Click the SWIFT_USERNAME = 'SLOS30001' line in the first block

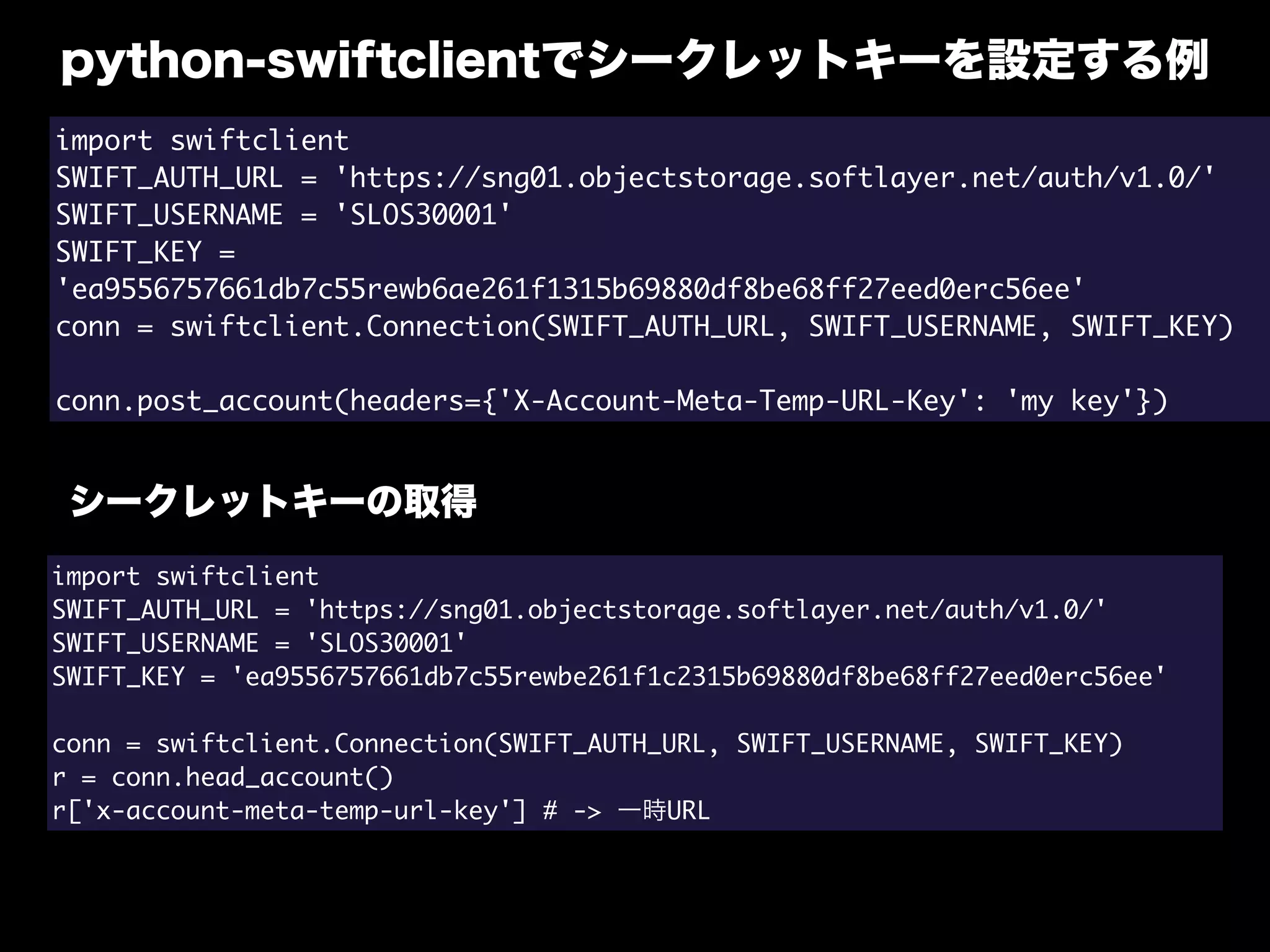pyautogui.click(x=283, y=215)
